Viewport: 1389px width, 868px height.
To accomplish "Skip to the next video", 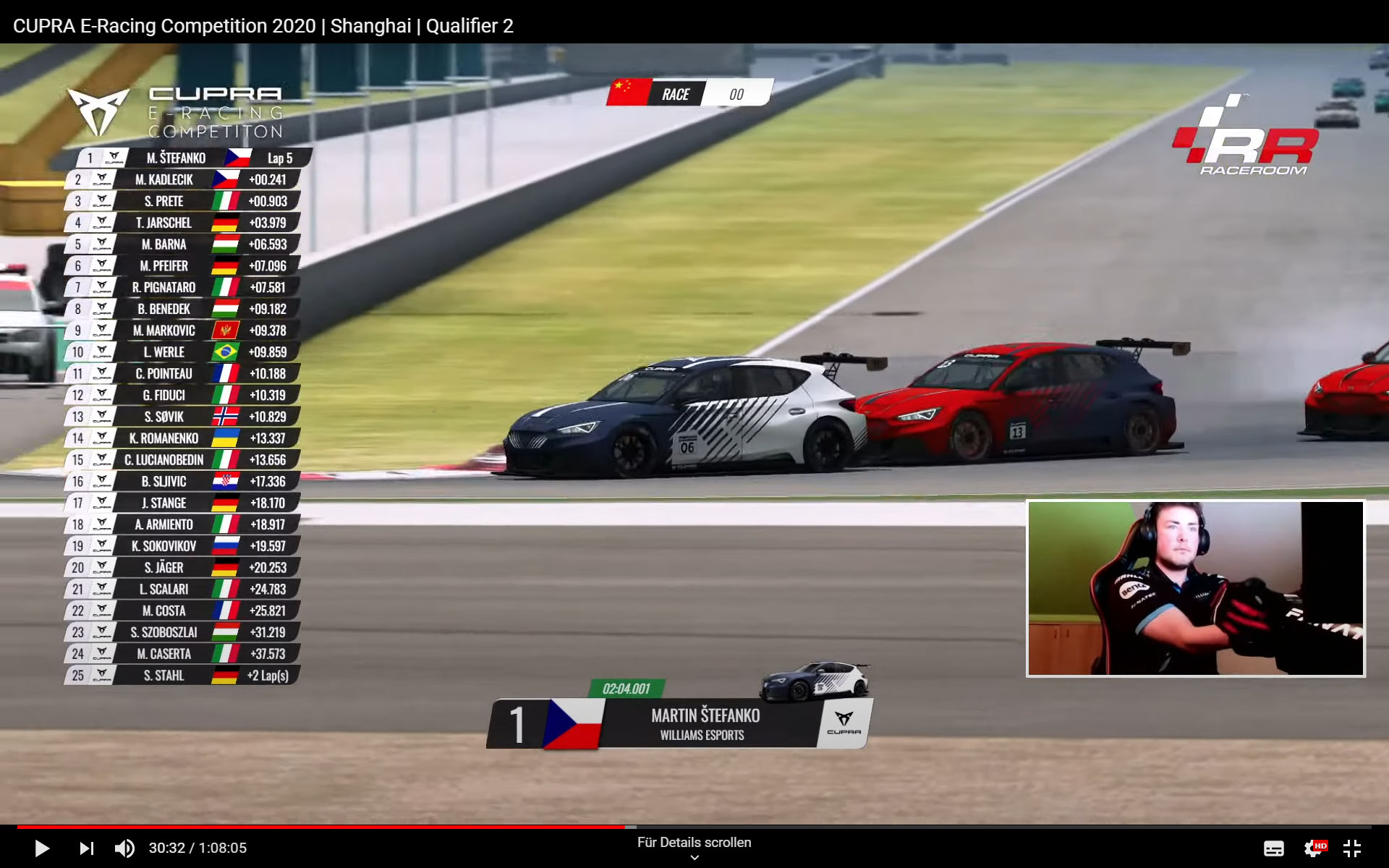I will 86,848.
